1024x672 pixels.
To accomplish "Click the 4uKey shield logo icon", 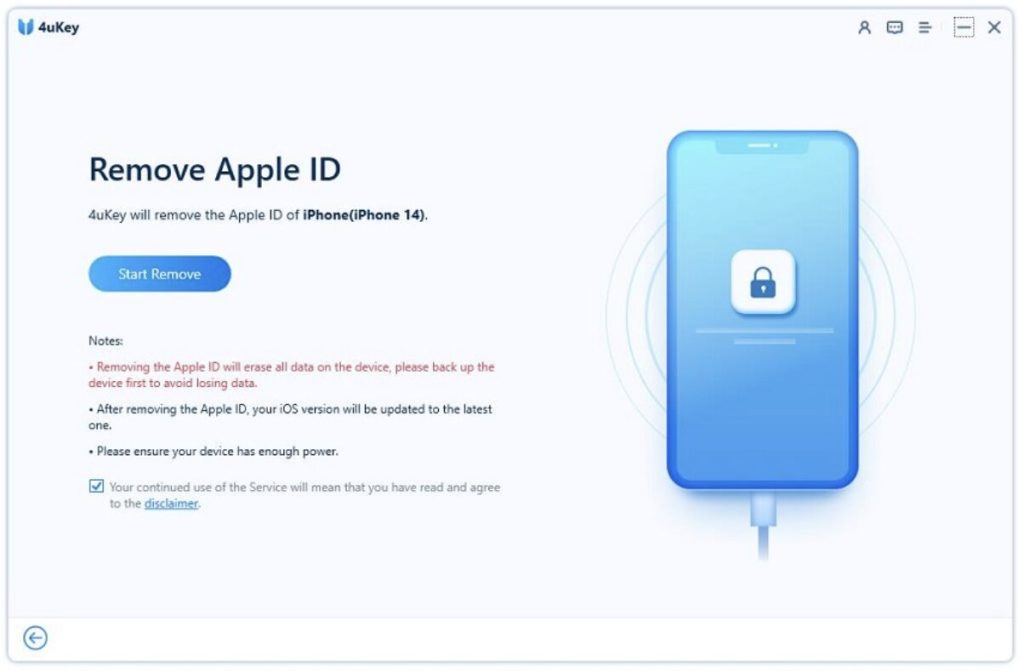I will coord(25,27).
